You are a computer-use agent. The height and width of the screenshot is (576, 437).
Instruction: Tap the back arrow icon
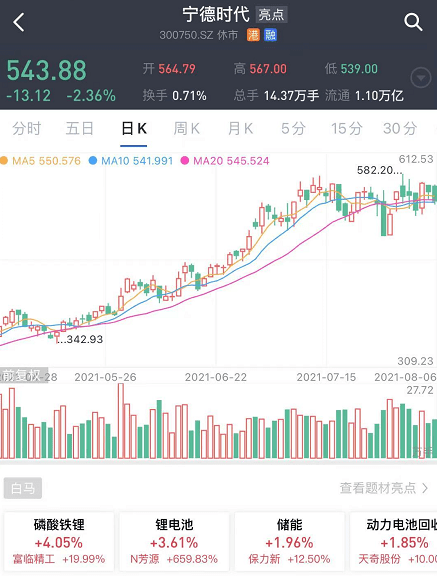pos(19,22)
